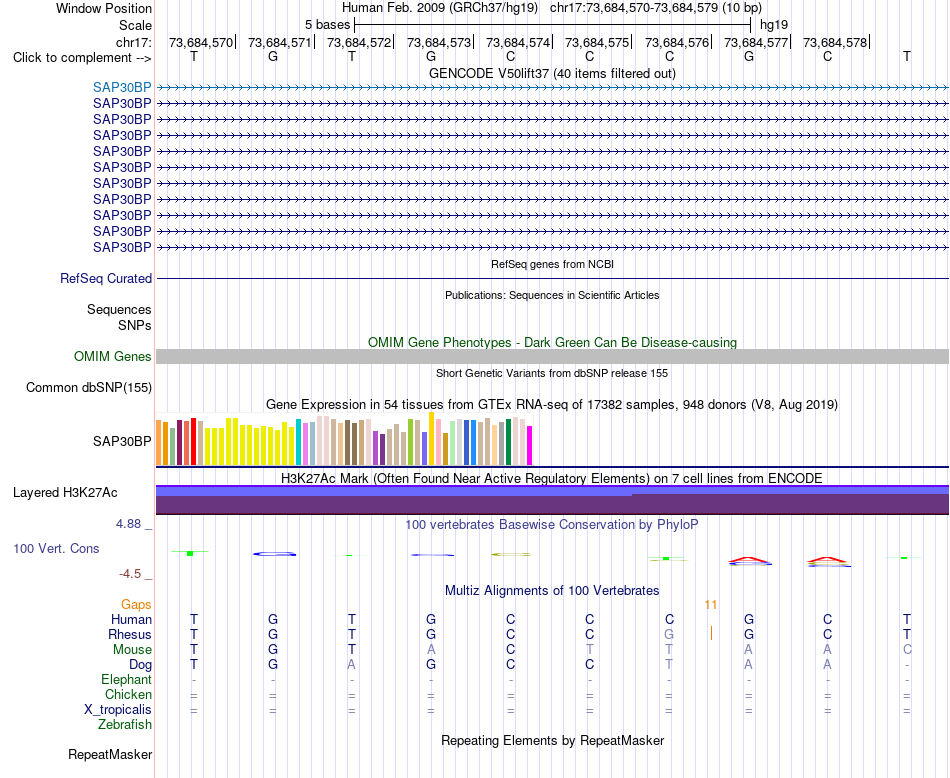Click the SNPs track label
Image resolution: width=950 pixels, height=778 pixels.
(x=135, y=325)
